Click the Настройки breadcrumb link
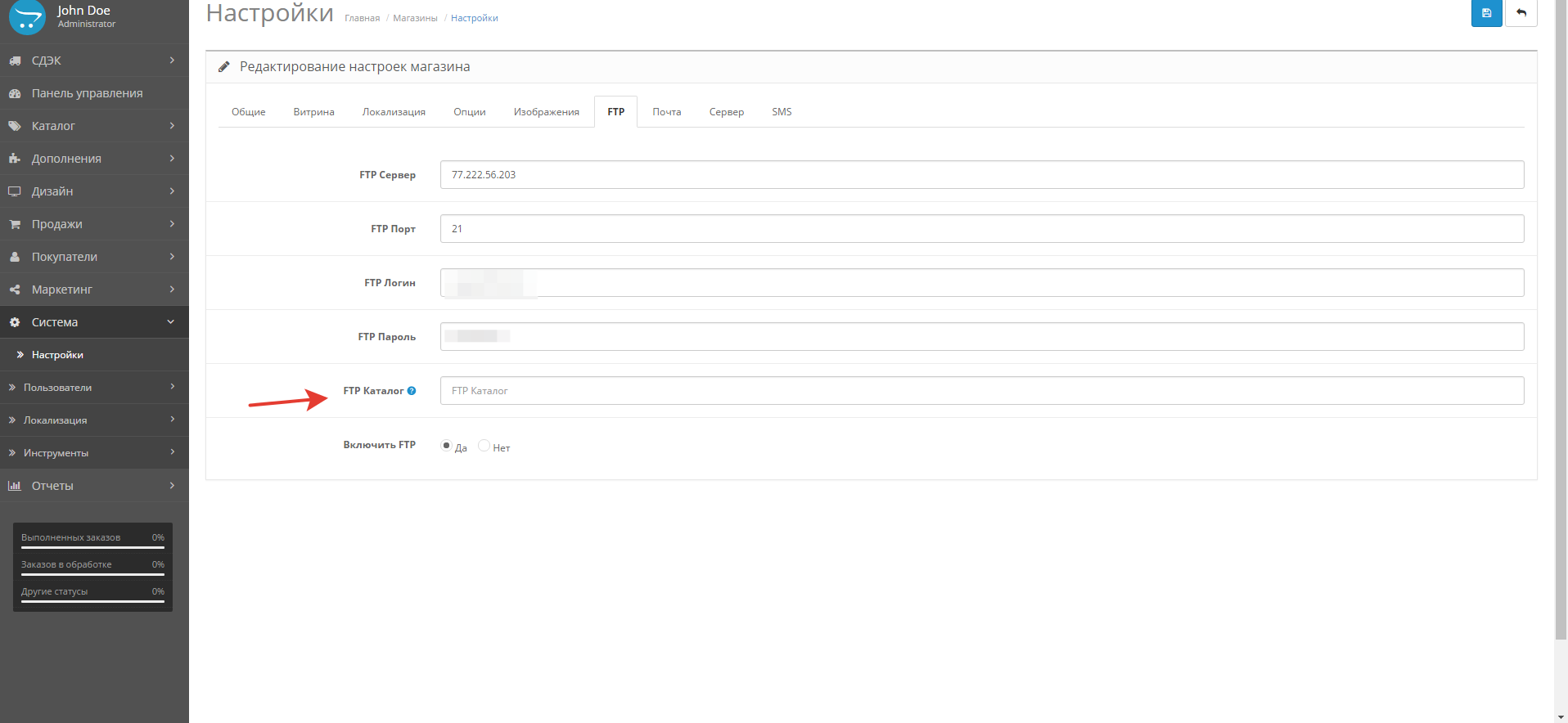The image size is (1568, 723). [475, 18]
